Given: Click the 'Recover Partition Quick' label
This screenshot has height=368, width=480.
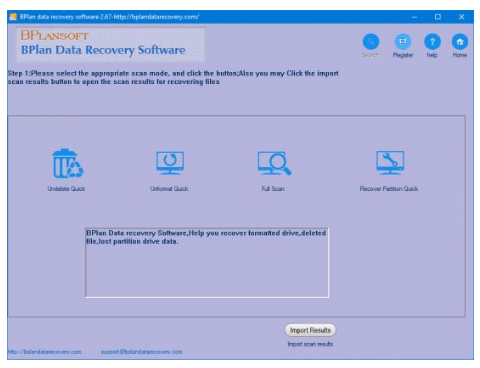Looking at the screenshot, I should [389, 189].
